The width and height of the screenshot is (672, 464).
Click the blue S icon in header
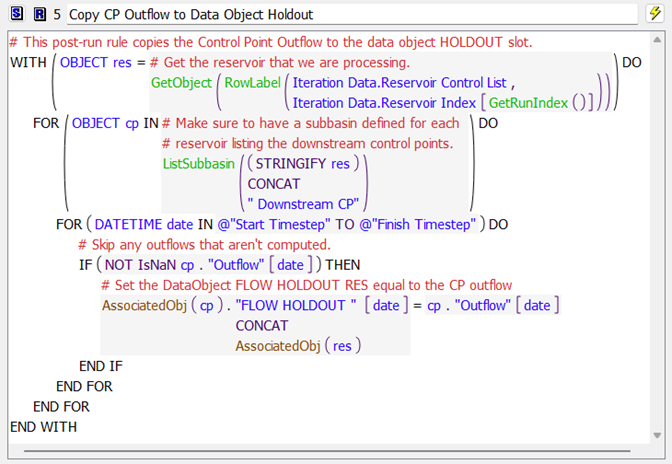pos(16,14)
